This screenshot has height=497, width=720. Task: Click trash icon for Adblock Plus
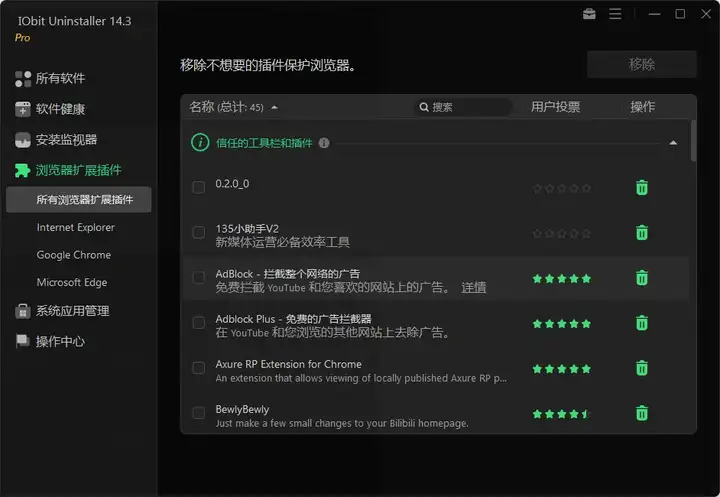(x=642, y=323)
